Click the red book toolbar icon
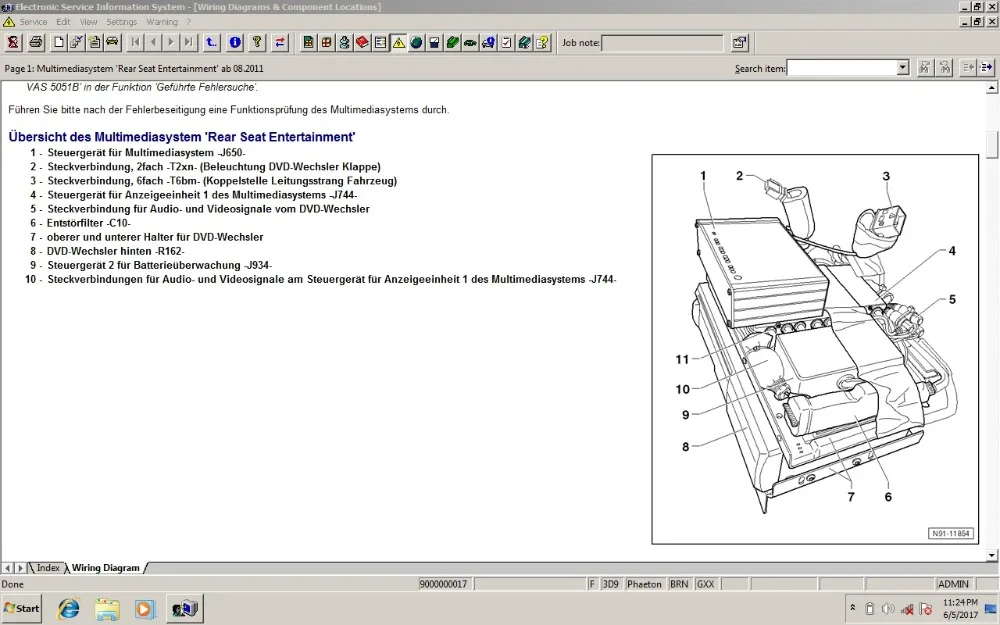Viewport: 1000px width, 625px height. [x=362, y=43]
